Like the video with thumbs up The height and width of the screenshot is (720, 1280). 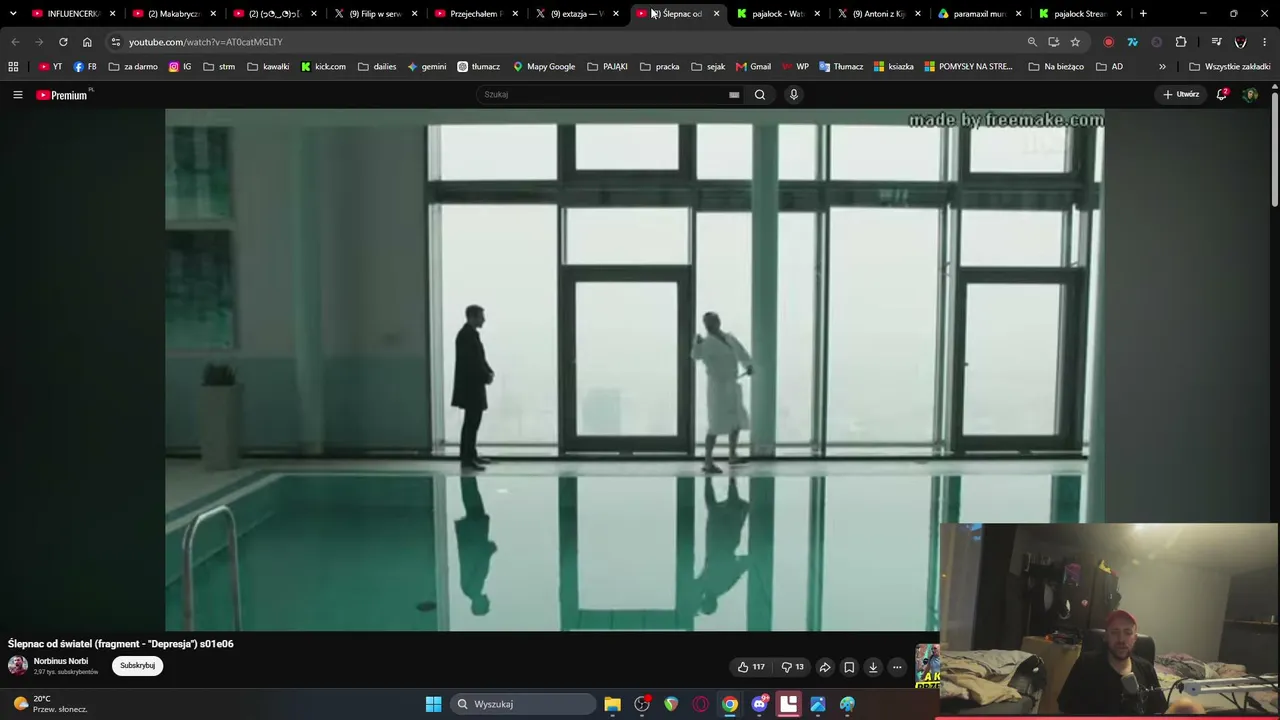click(751, 667)
